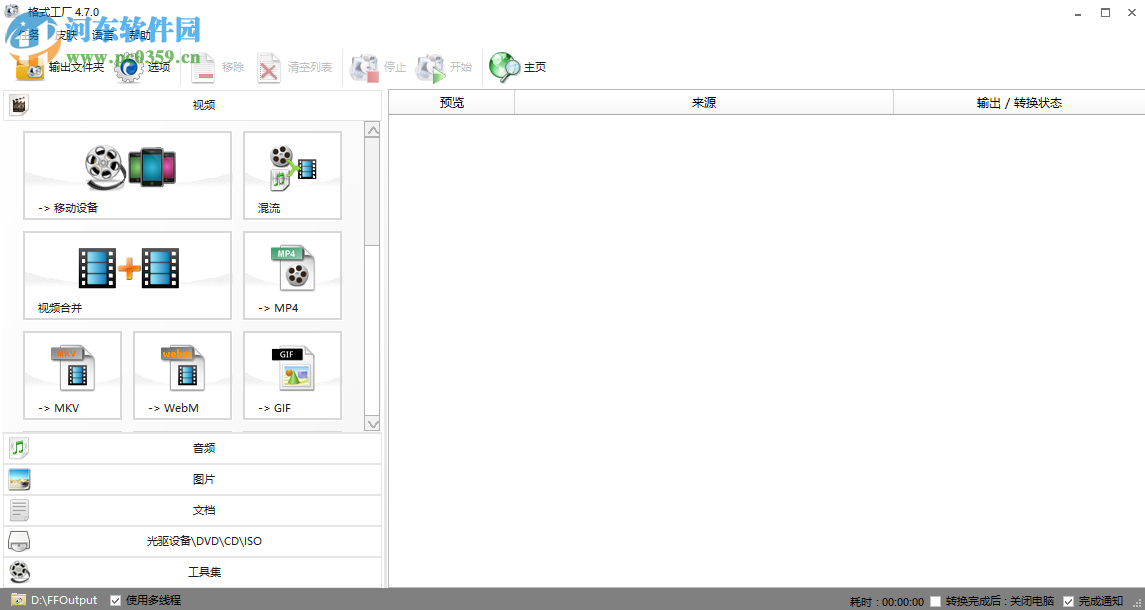Collapse the Video (视频) category panel

[193, 105]
